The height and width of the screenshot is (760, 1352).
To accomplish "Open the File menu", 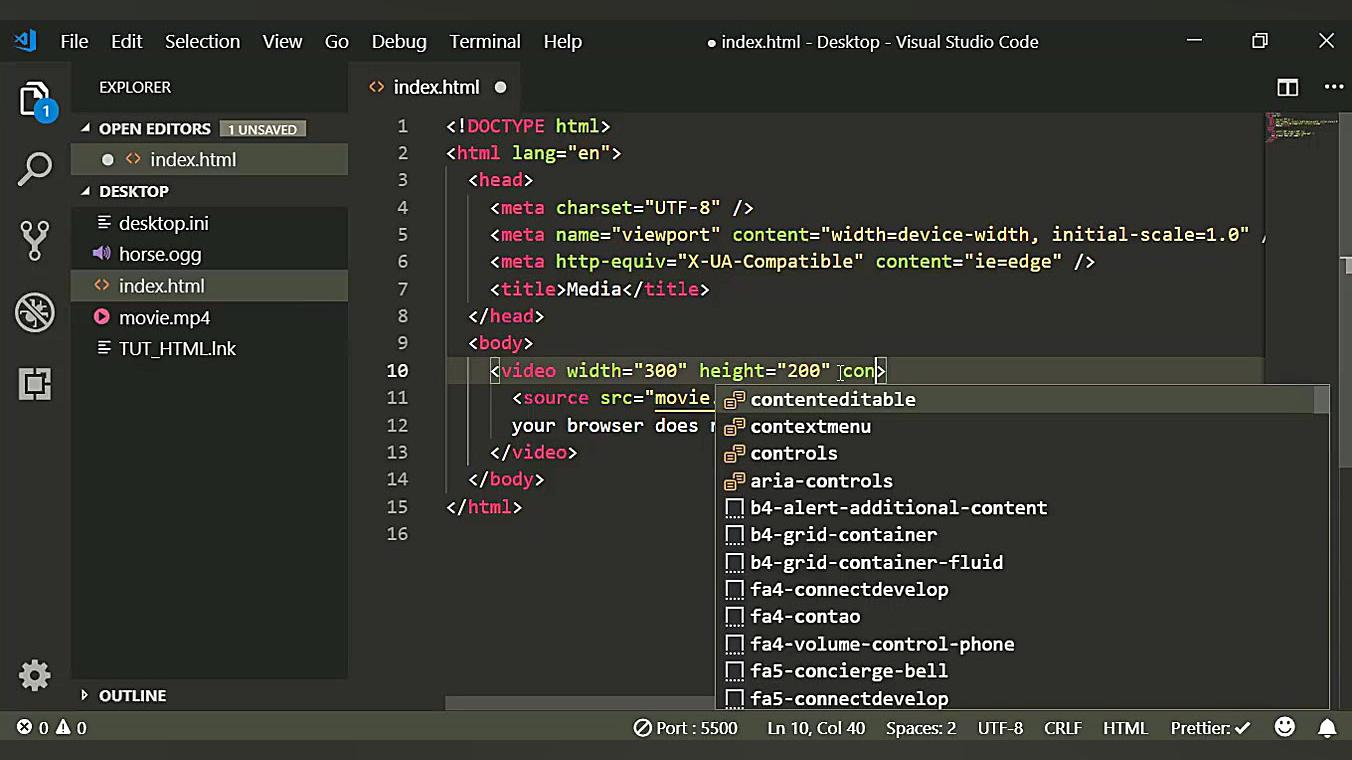I will [74, 41].
